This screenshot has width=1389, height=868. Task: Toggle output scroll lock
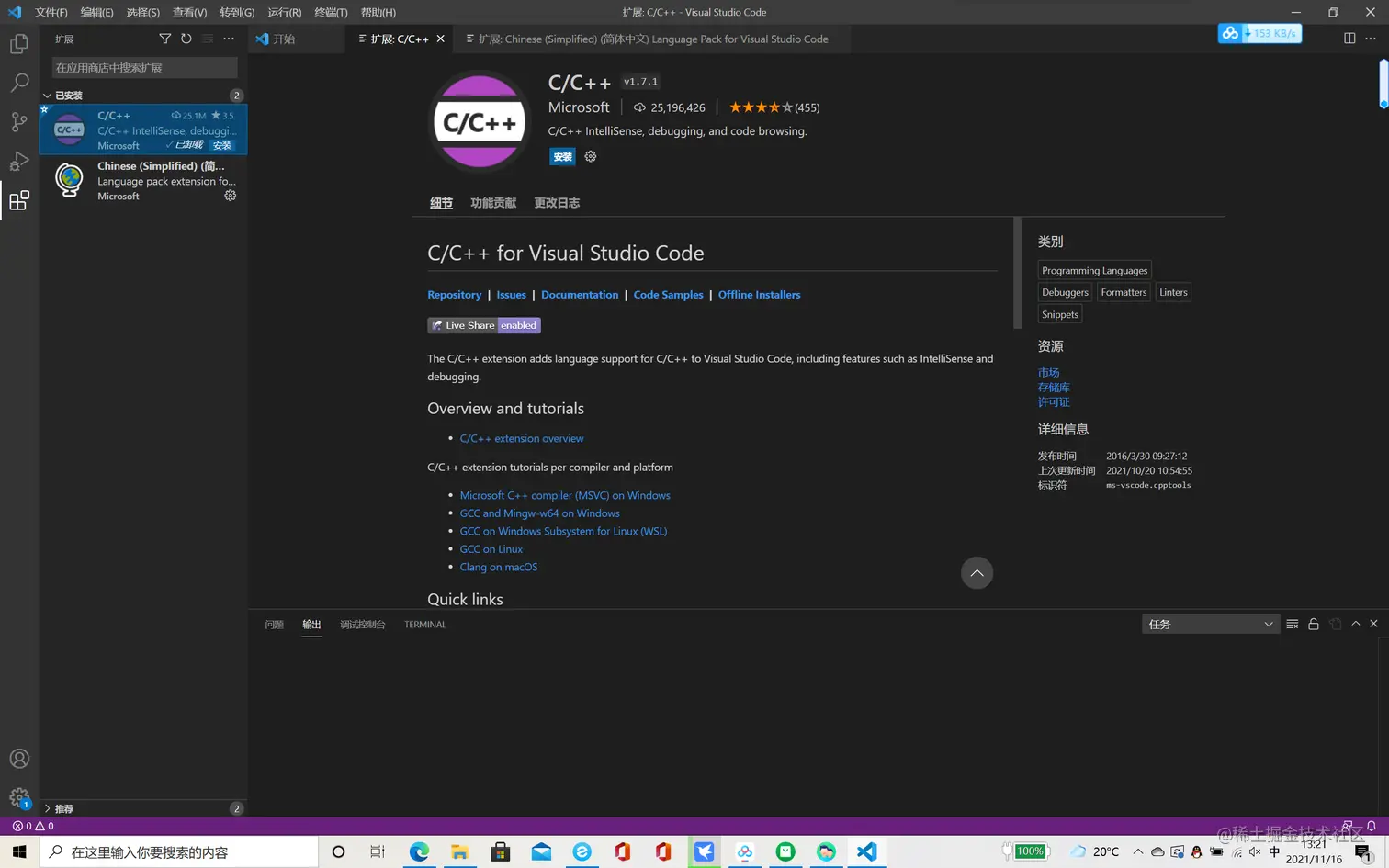[1314, 624]
